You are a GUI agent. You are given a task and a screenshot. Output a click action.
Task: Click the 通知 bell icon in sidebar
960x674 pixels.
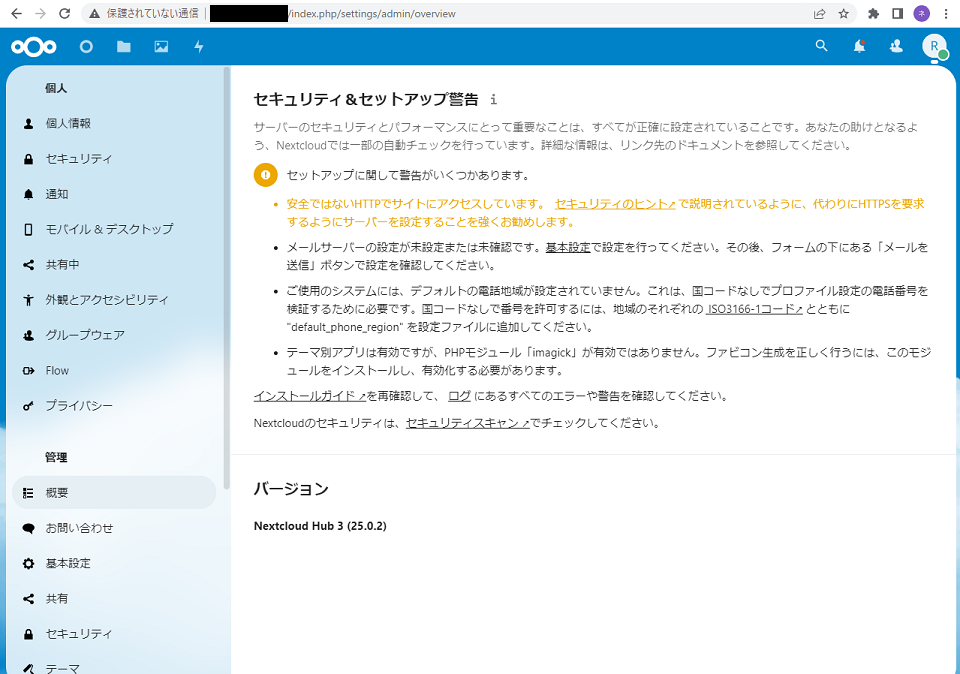point(28,194)
